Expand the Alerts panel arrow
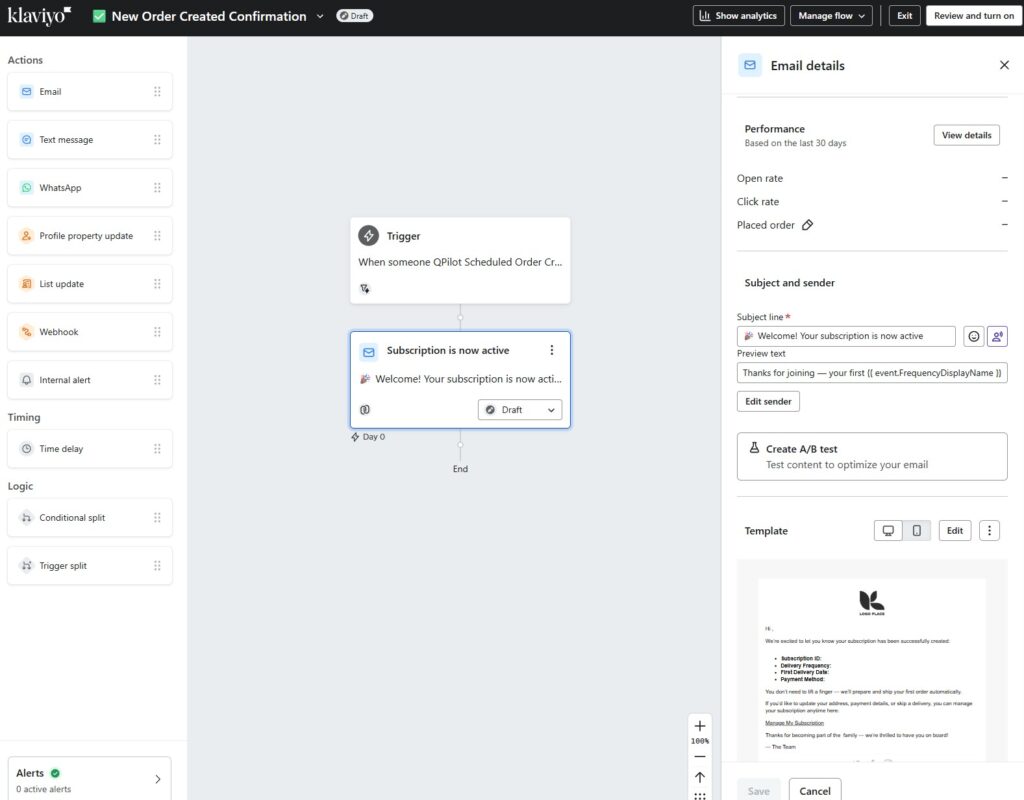The width and height of the screenshot is (1024, 800). [x=157, y=779]
